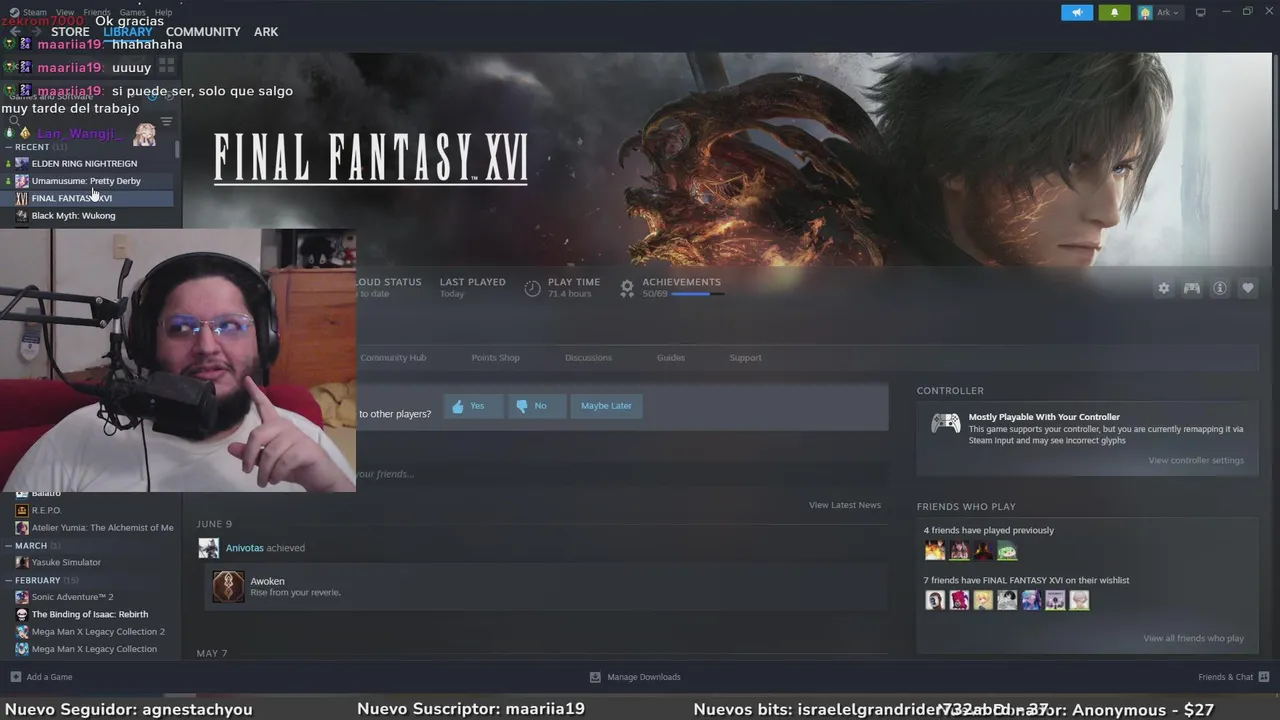This screenshot has height=720, width=1280.
Task: Click the achievements progress bar 50/69
Action: coord(697,294)
